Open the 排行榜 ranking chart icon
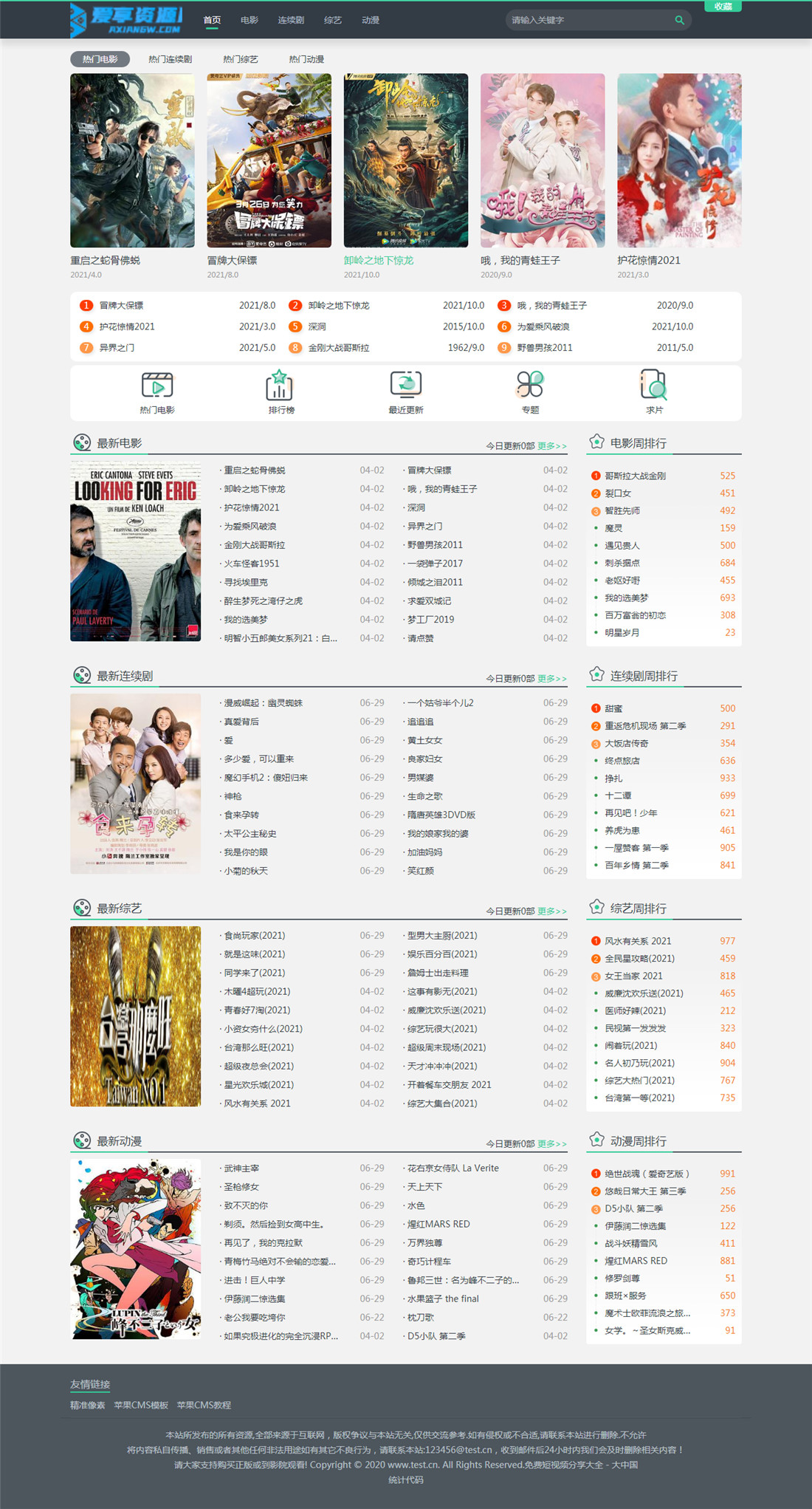This screenshot has width=812, height=1509. click(x=280, y=386)
